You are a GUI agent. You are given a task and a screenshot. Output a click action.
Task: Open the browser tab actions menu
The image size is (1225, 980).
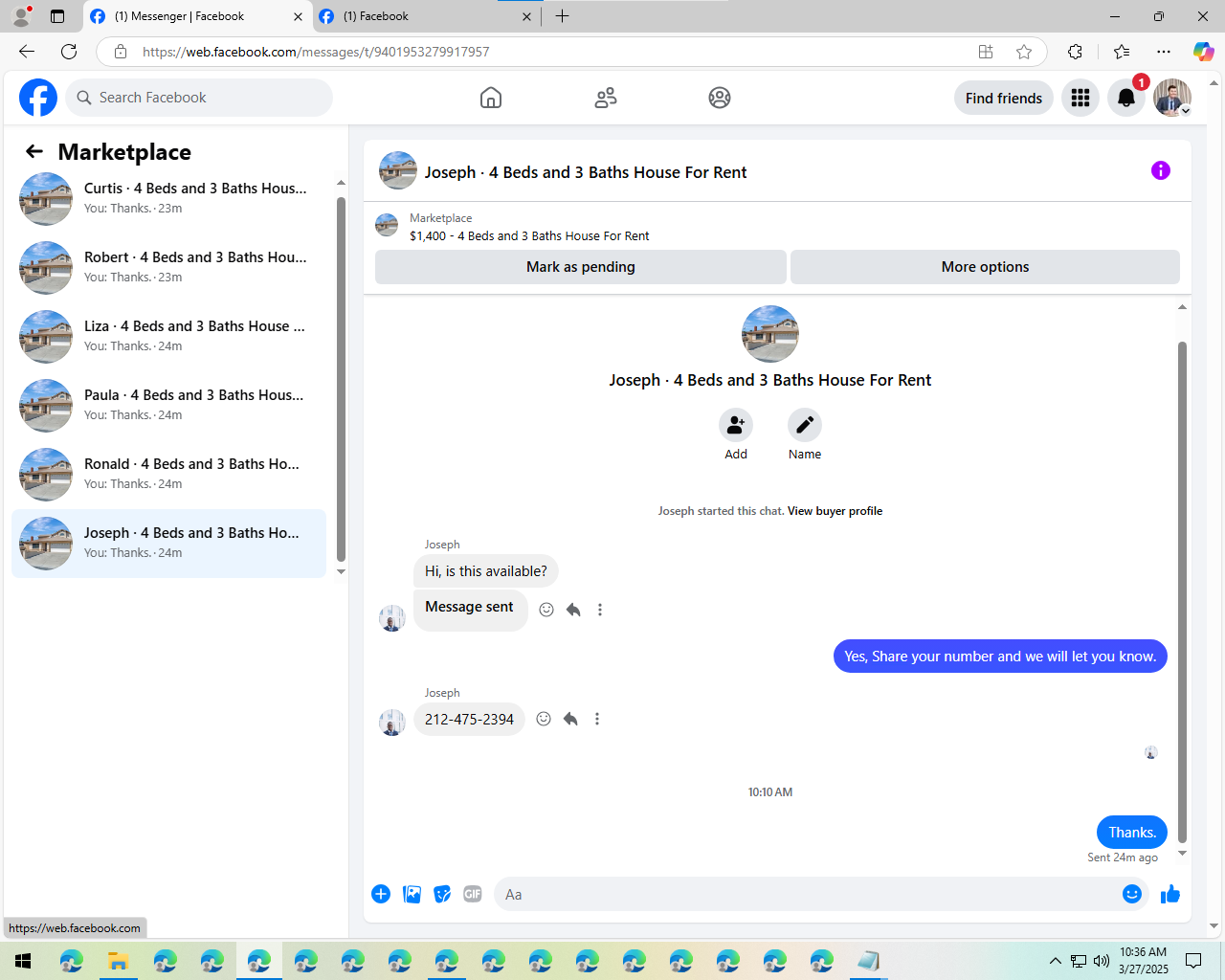(57, 16)
